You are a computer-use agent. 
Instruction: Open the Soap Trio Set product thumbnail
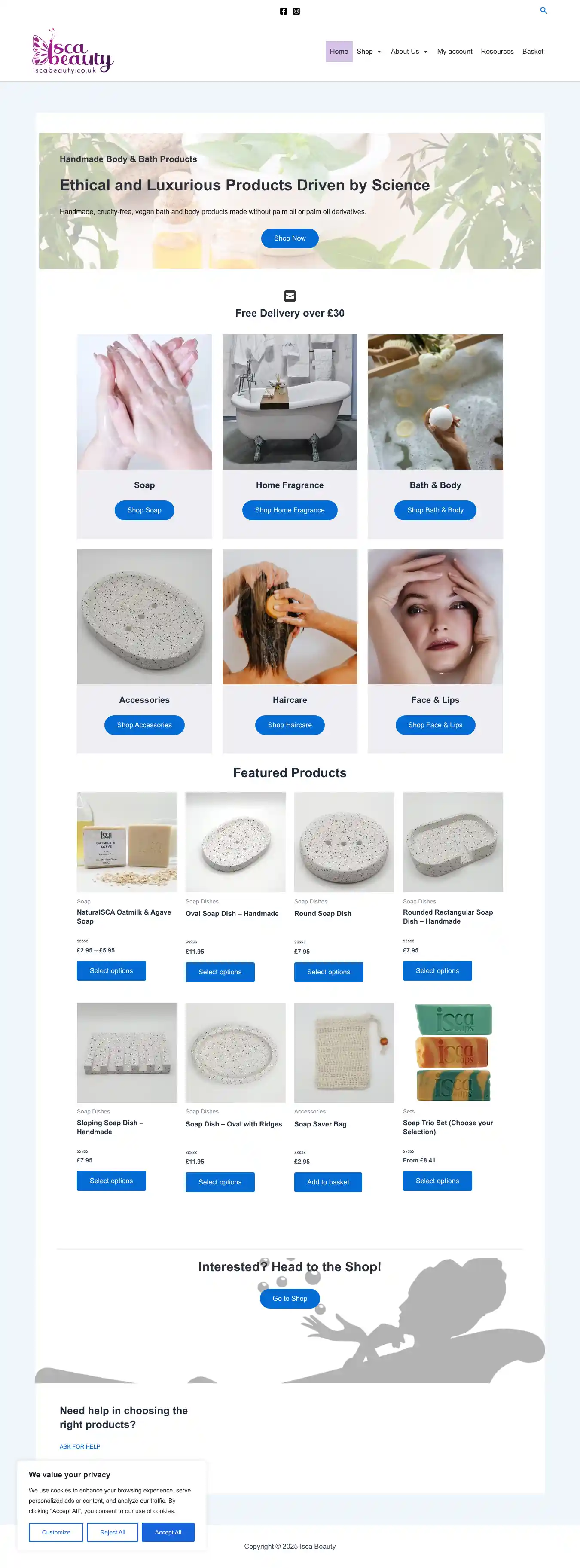(x=453, y=1052)
